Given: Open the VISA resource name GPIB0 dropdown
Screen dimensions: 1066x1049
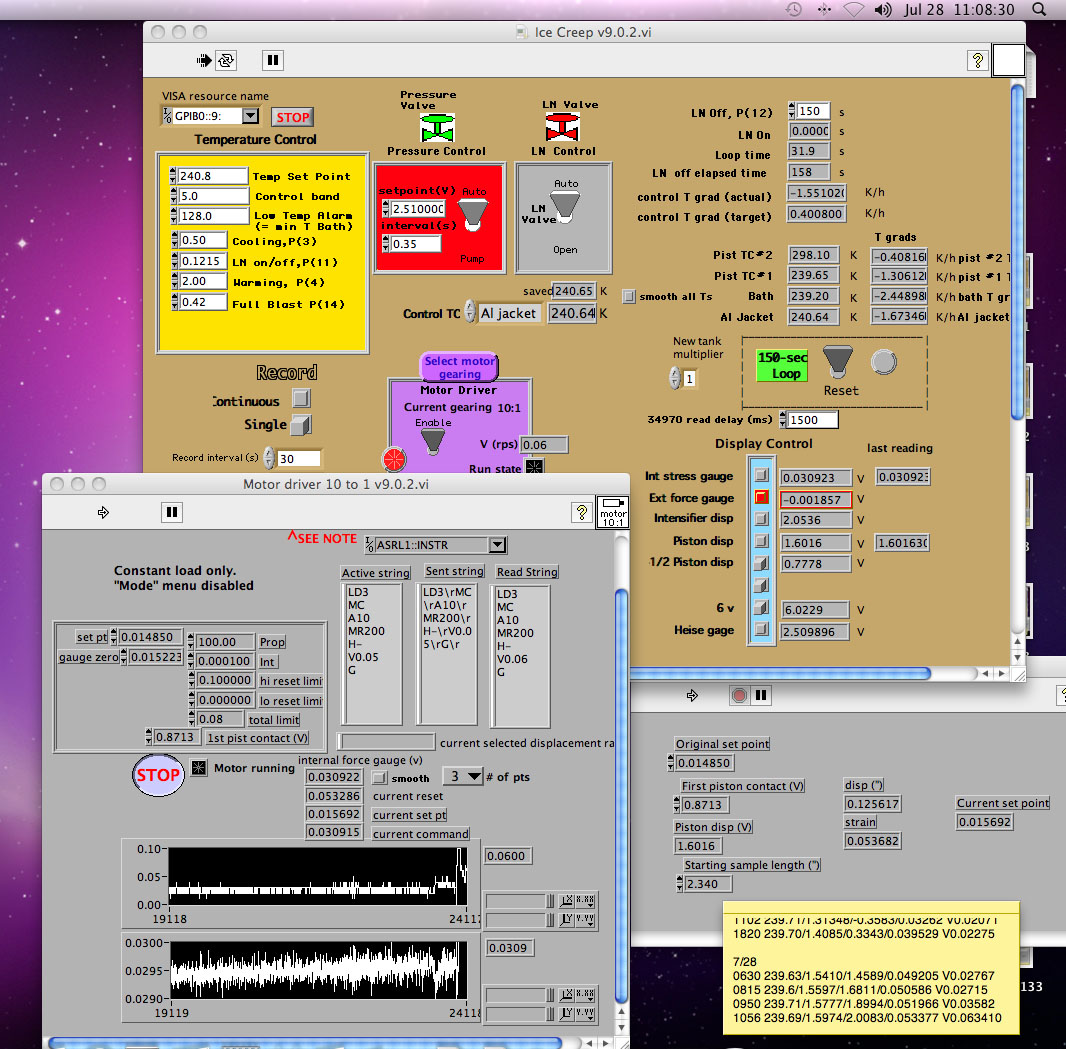Looking at the screenshot, I should tap(249, 117).
